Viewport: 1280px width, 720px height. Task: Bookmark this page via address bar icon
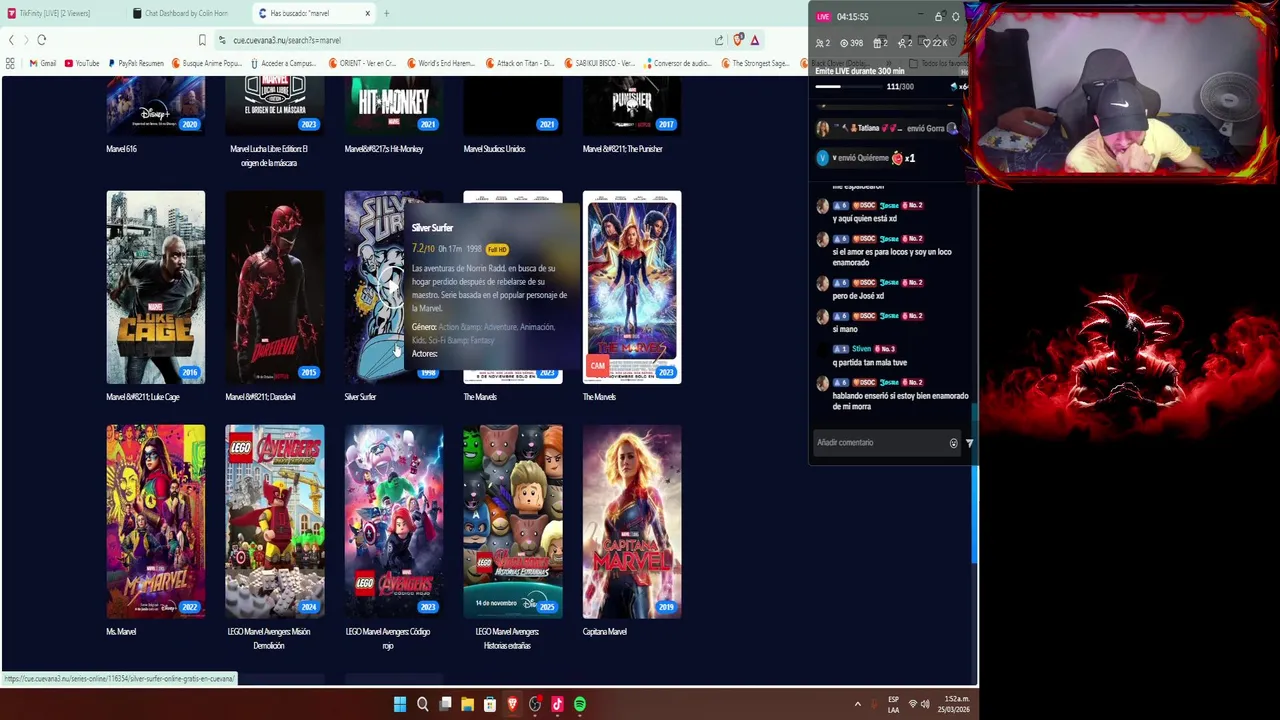coord(202,40)
